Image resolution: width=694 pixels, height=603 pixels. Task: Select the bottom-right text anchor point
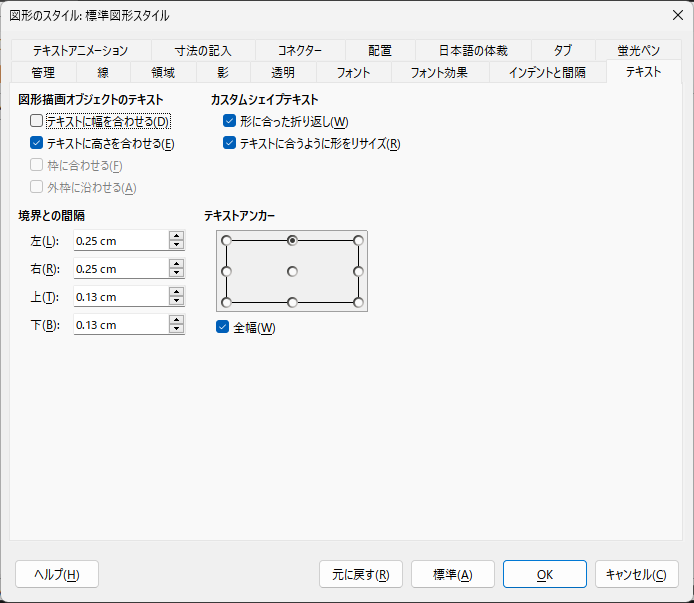tap(358, 302)
